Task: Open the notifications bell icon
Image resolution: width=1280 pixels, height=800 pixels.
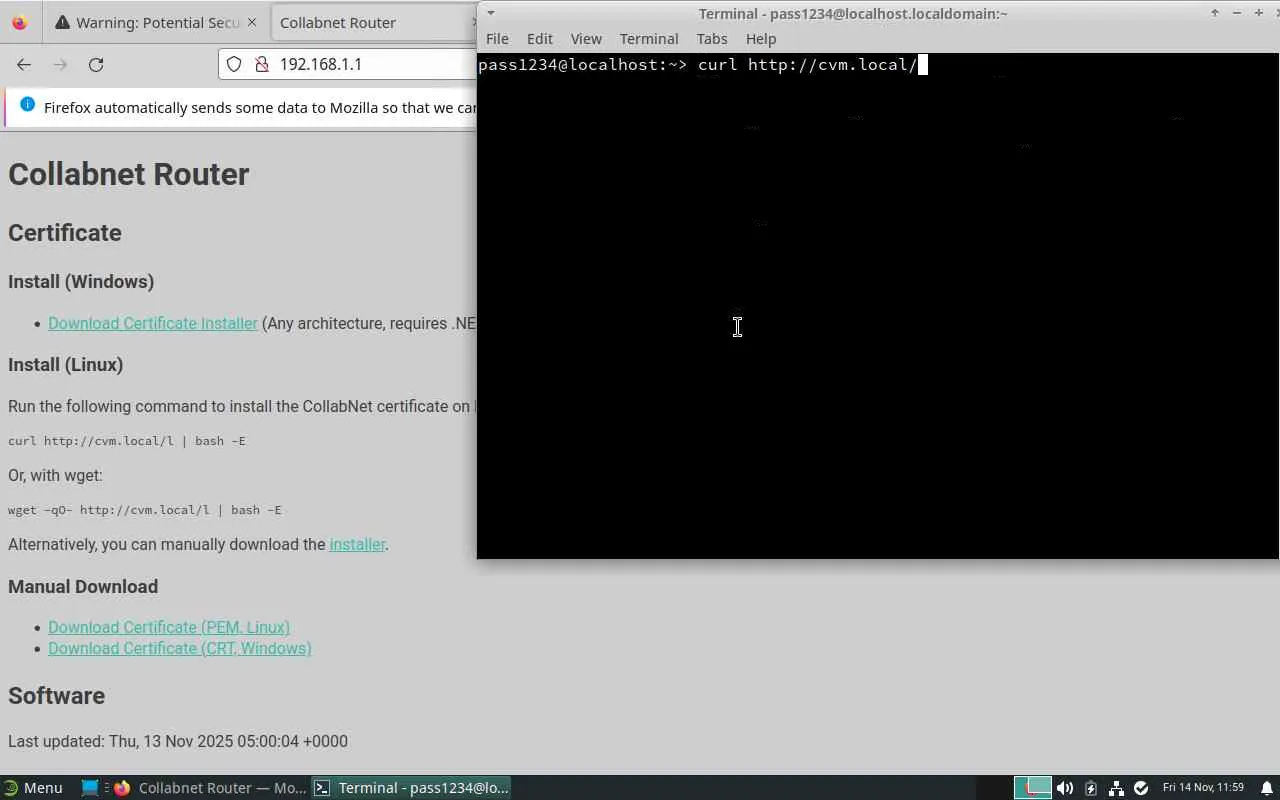Action: pos(1266,788)
